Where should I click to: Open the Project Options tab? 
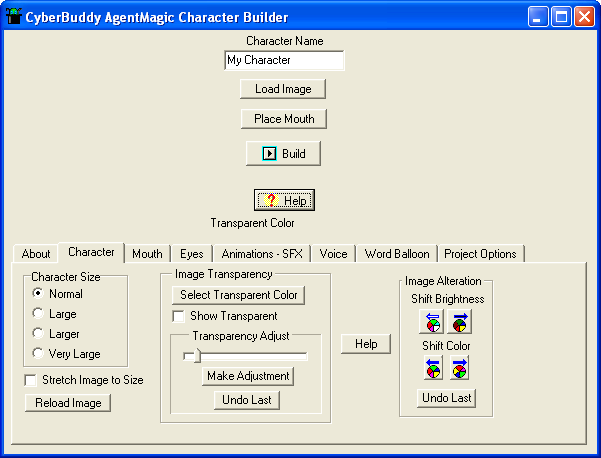click(x=480, y=254)
